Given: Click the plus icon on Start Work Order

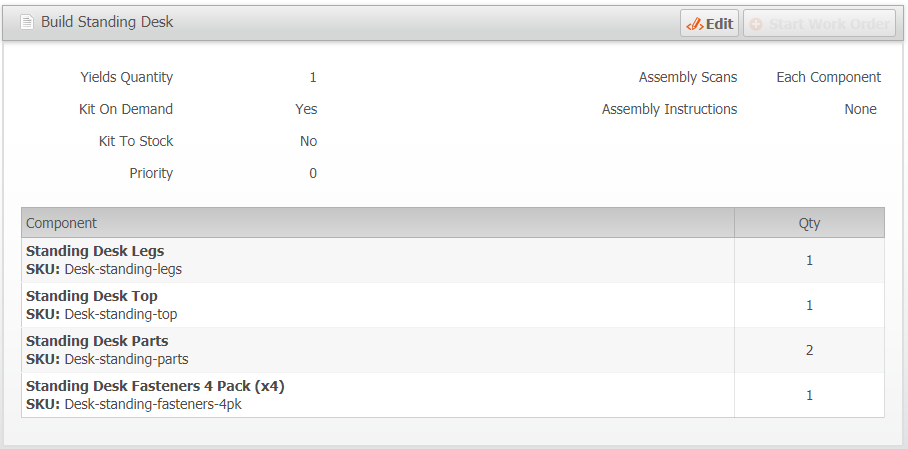Looking at the screenshot, I should 756,24.
